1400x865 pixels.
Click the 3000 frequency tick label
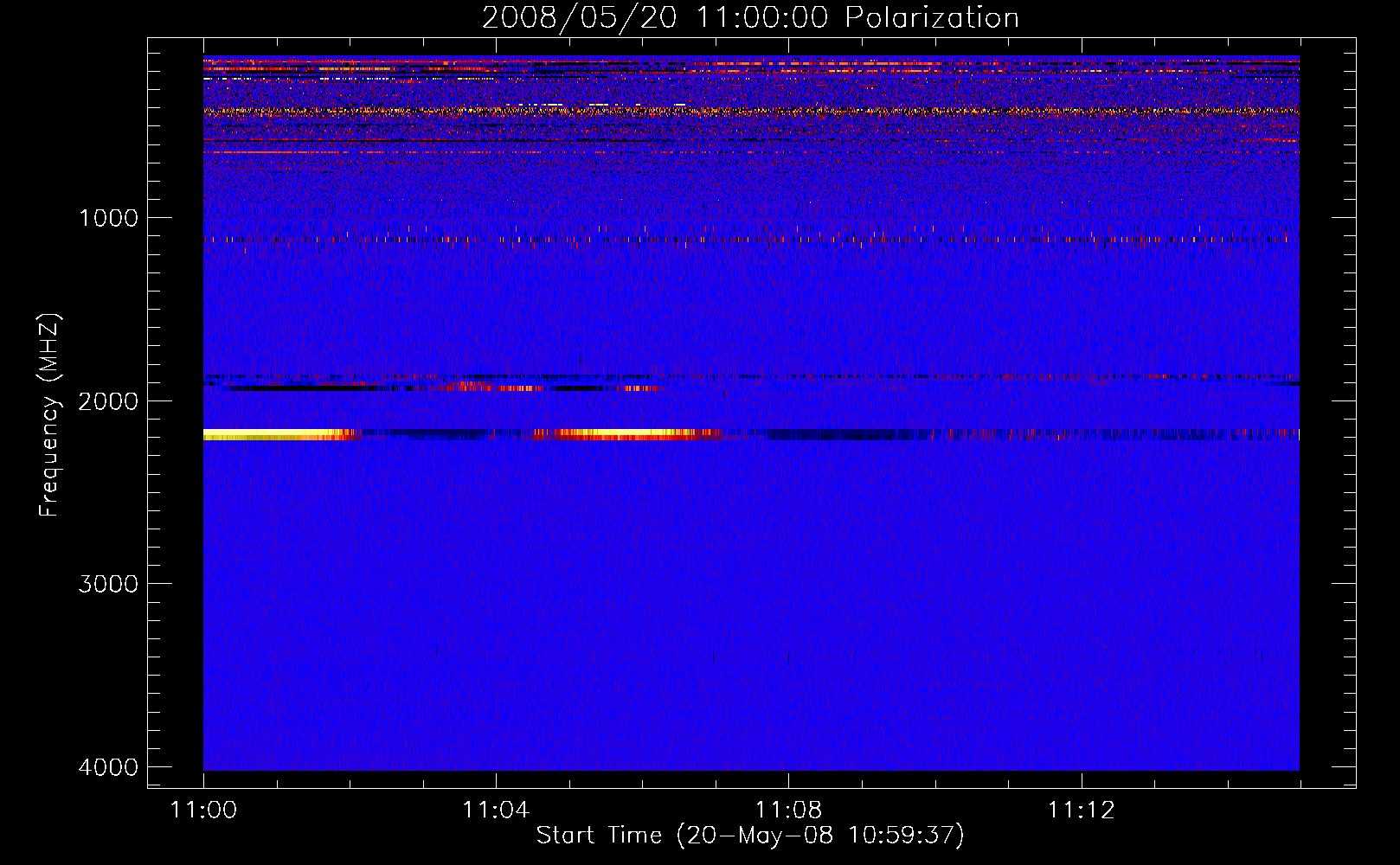click(108, 584)
